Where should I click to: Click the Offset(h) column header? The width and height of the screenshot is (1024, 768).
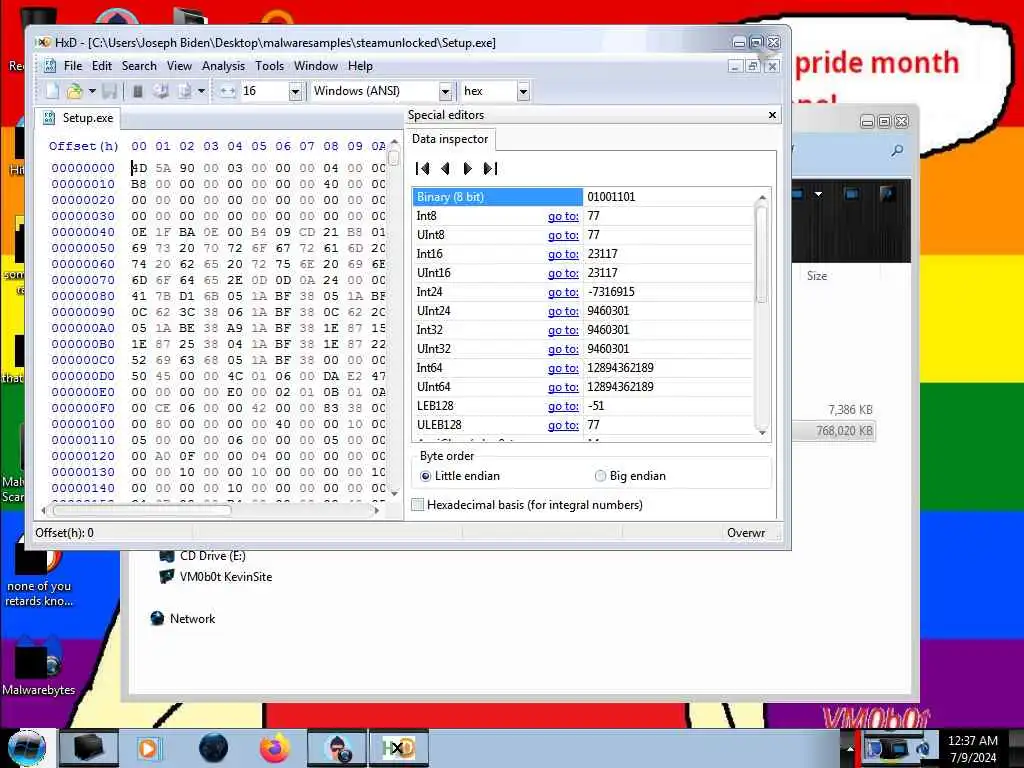(84, 146)
